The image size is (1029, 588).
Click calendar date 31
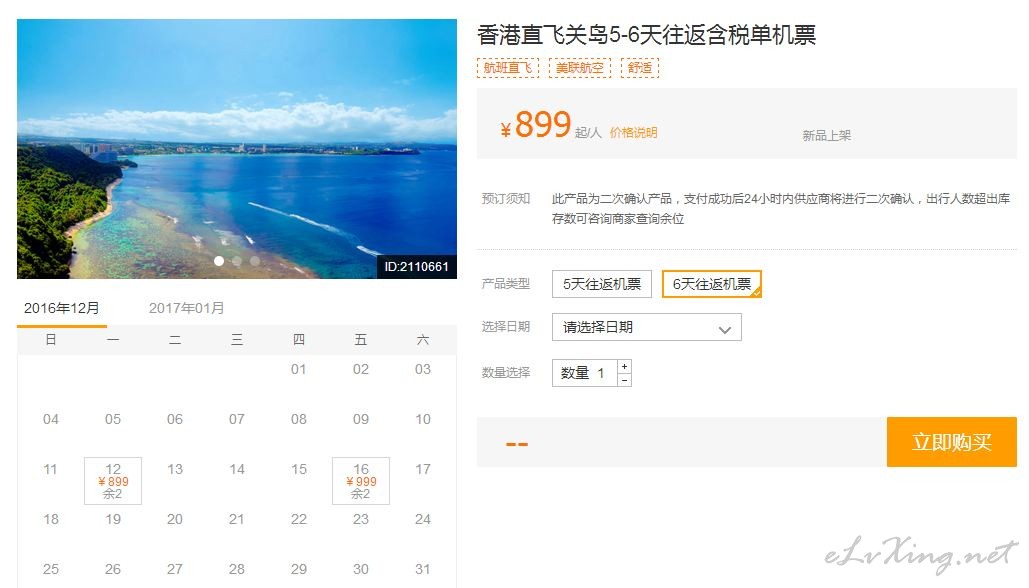[423, 569]
